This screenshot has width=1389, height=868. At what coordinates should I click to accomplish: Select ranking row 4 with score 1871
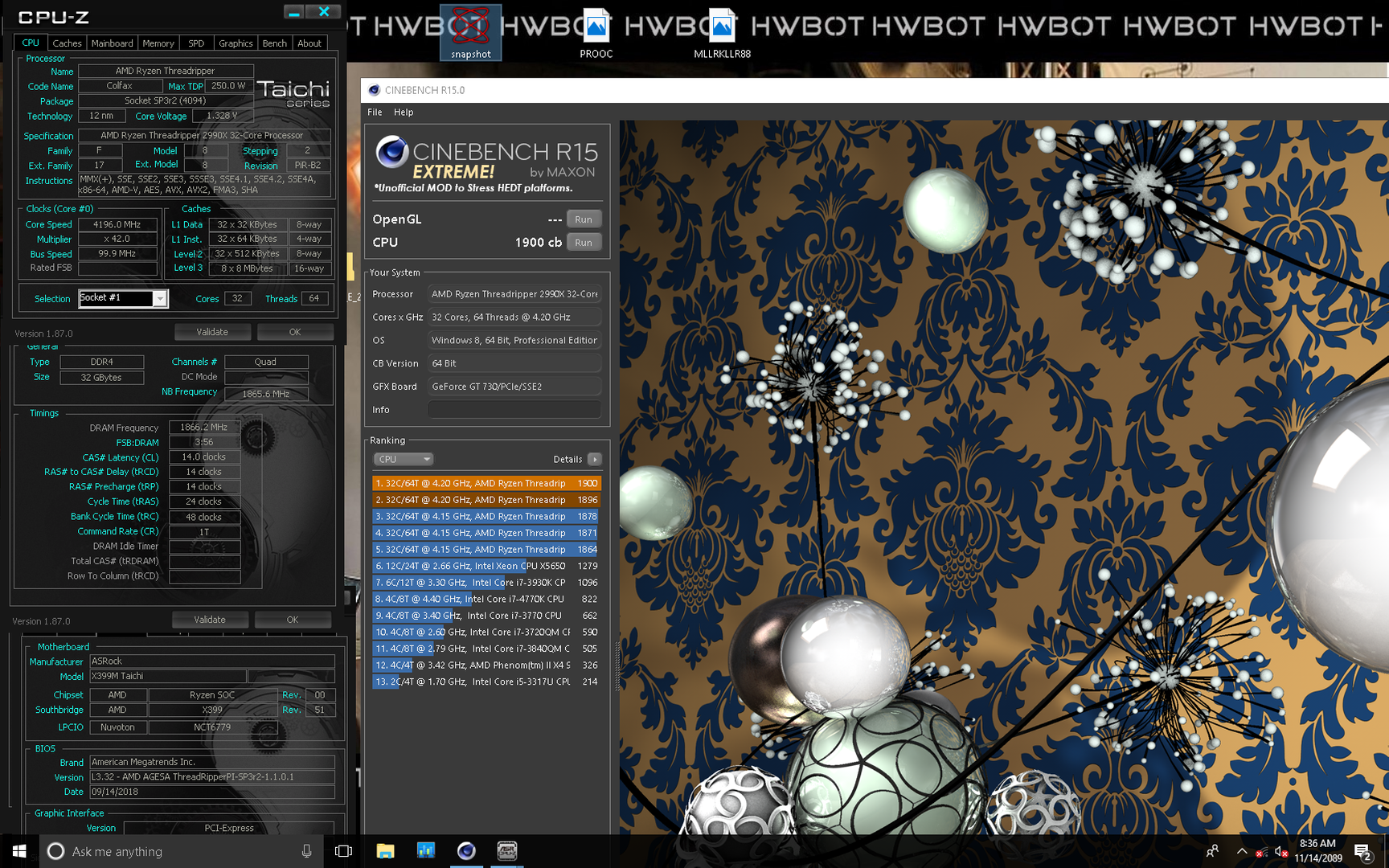point(487,533)
